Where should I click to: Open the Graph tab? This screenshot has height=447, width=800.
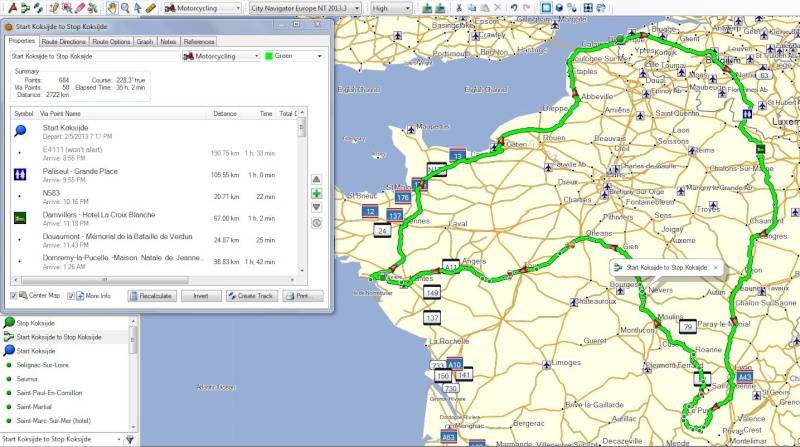pos(145,42)
